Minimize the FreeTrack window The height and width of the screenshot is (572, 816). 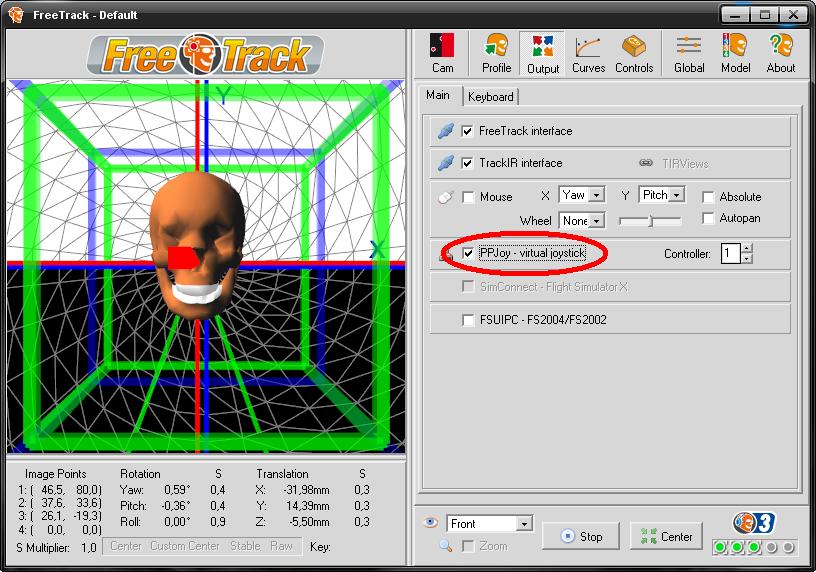735,15
